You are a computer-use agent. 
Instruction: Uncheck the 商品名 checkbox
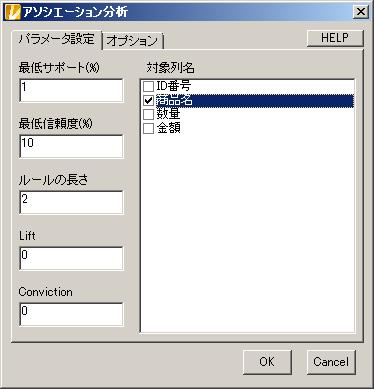click(148, 101)
